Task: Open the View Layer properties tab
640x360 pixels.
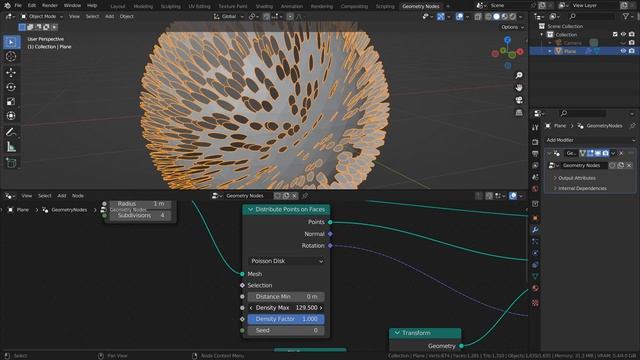Action: click(535, 165)
